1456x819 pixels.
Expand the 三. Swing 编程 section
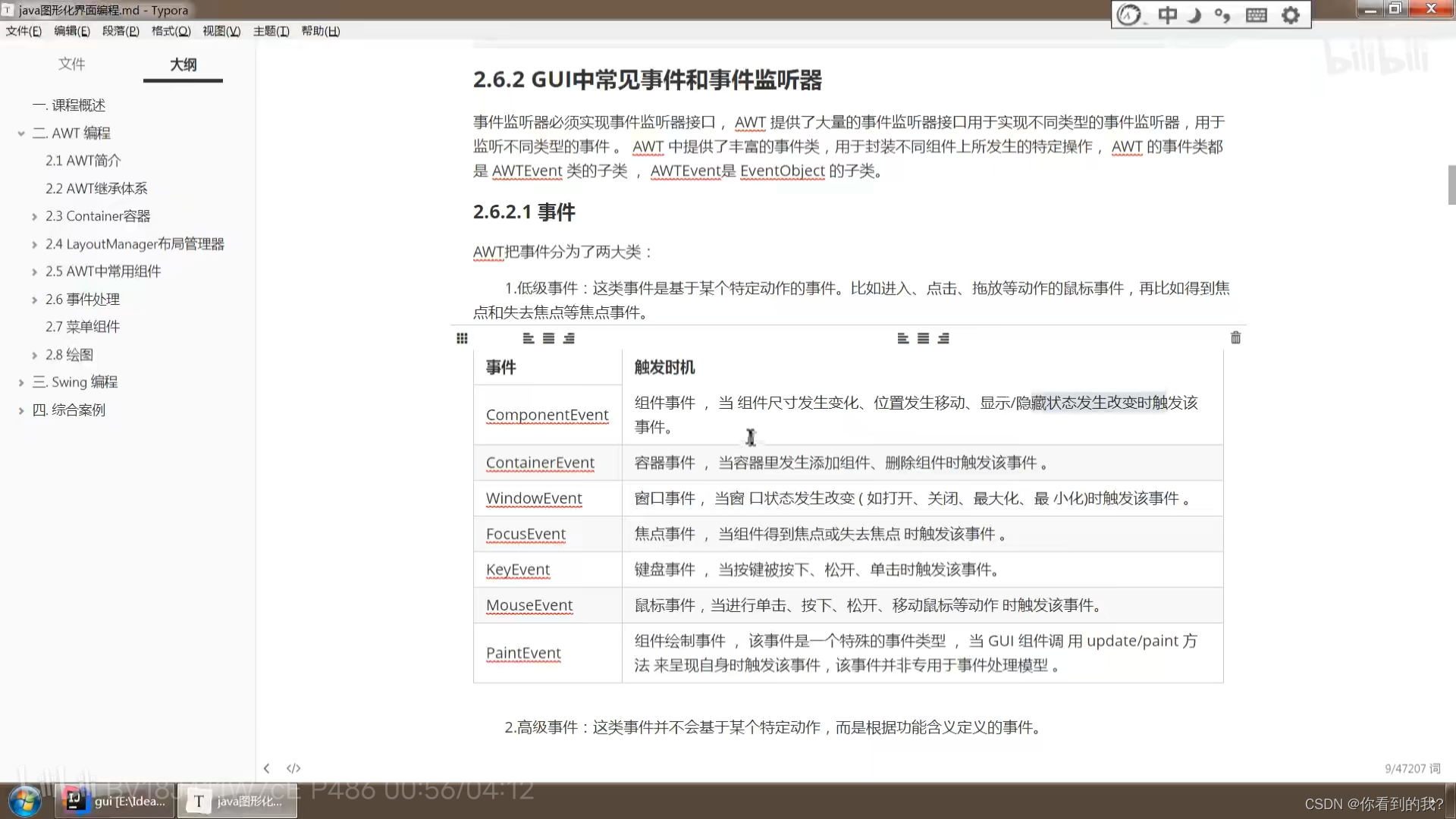[x=20, y=381]
